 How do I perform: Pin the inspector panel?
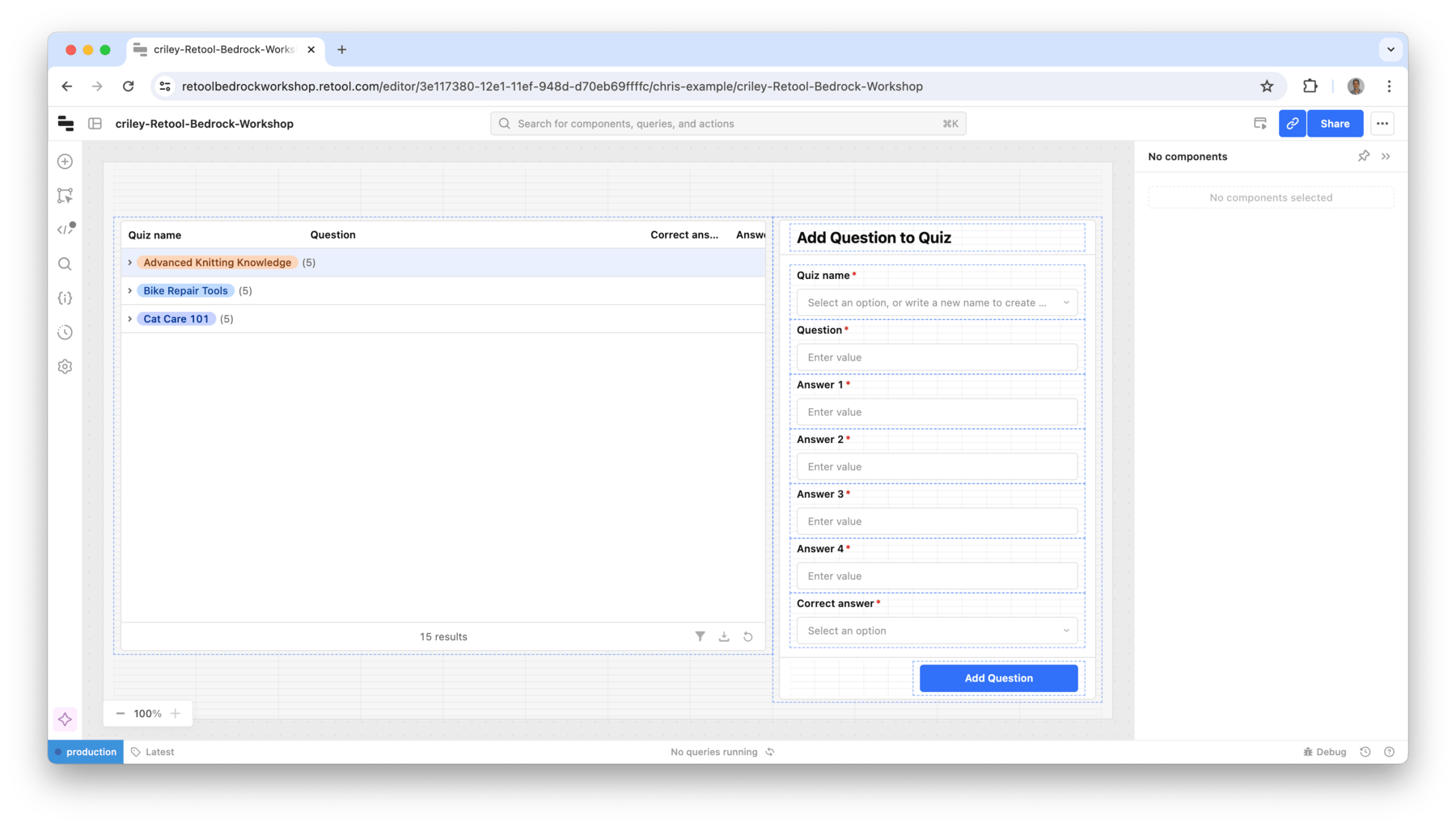pyautogui.click(x=1364, y=156)
